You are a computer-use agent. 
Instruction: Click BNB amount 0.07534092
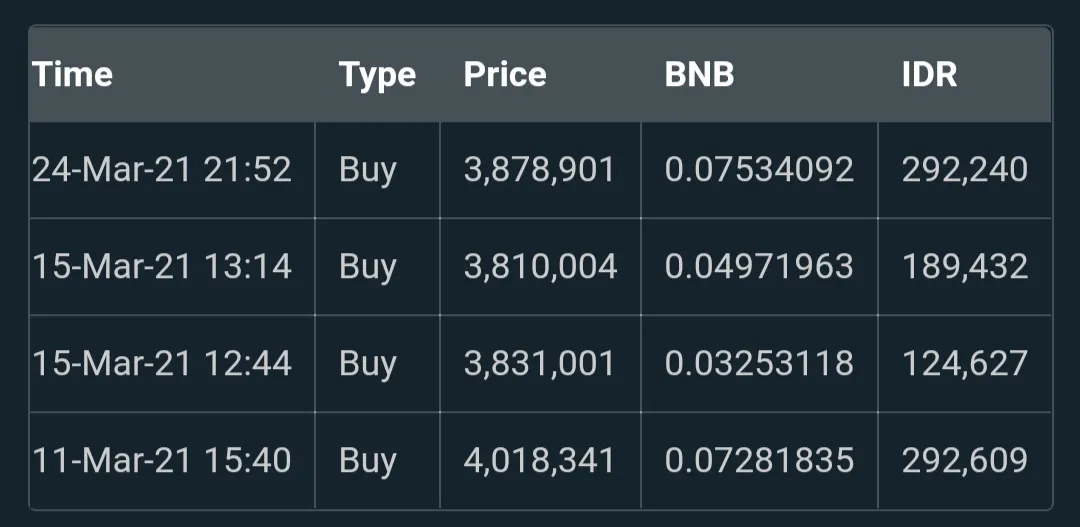click(x=759, y=169)
